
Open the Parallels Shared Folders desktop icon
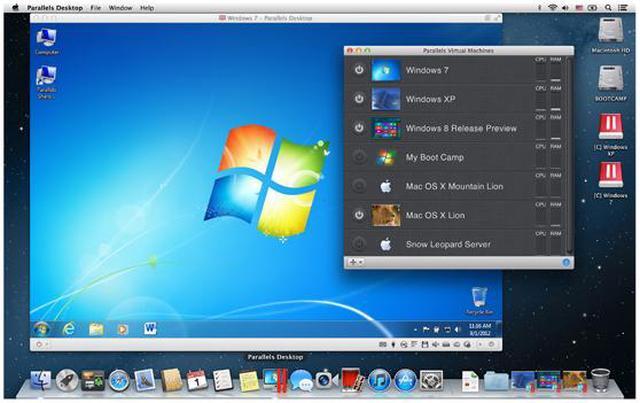tap(46, 82)
